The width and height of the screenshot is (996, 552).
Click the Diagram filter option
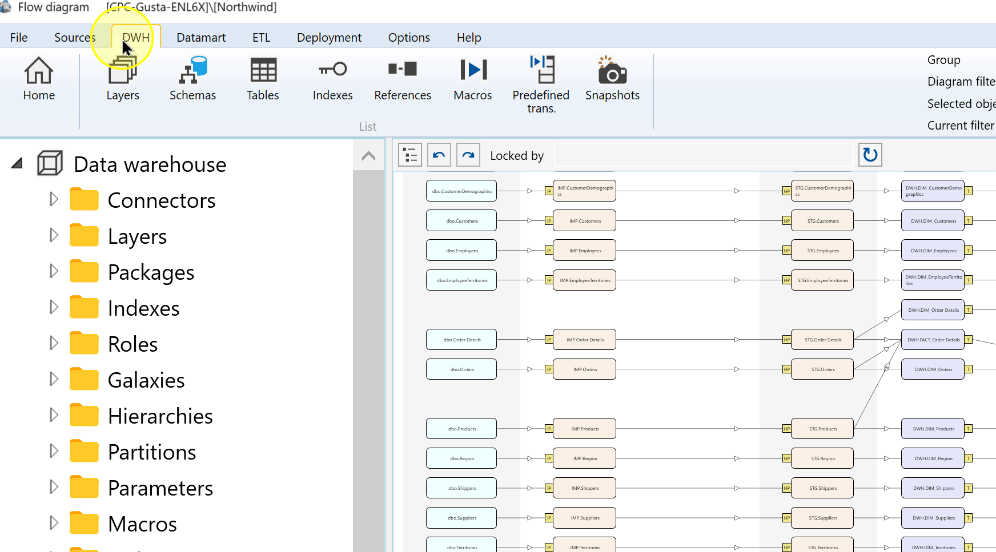(961, 81)
